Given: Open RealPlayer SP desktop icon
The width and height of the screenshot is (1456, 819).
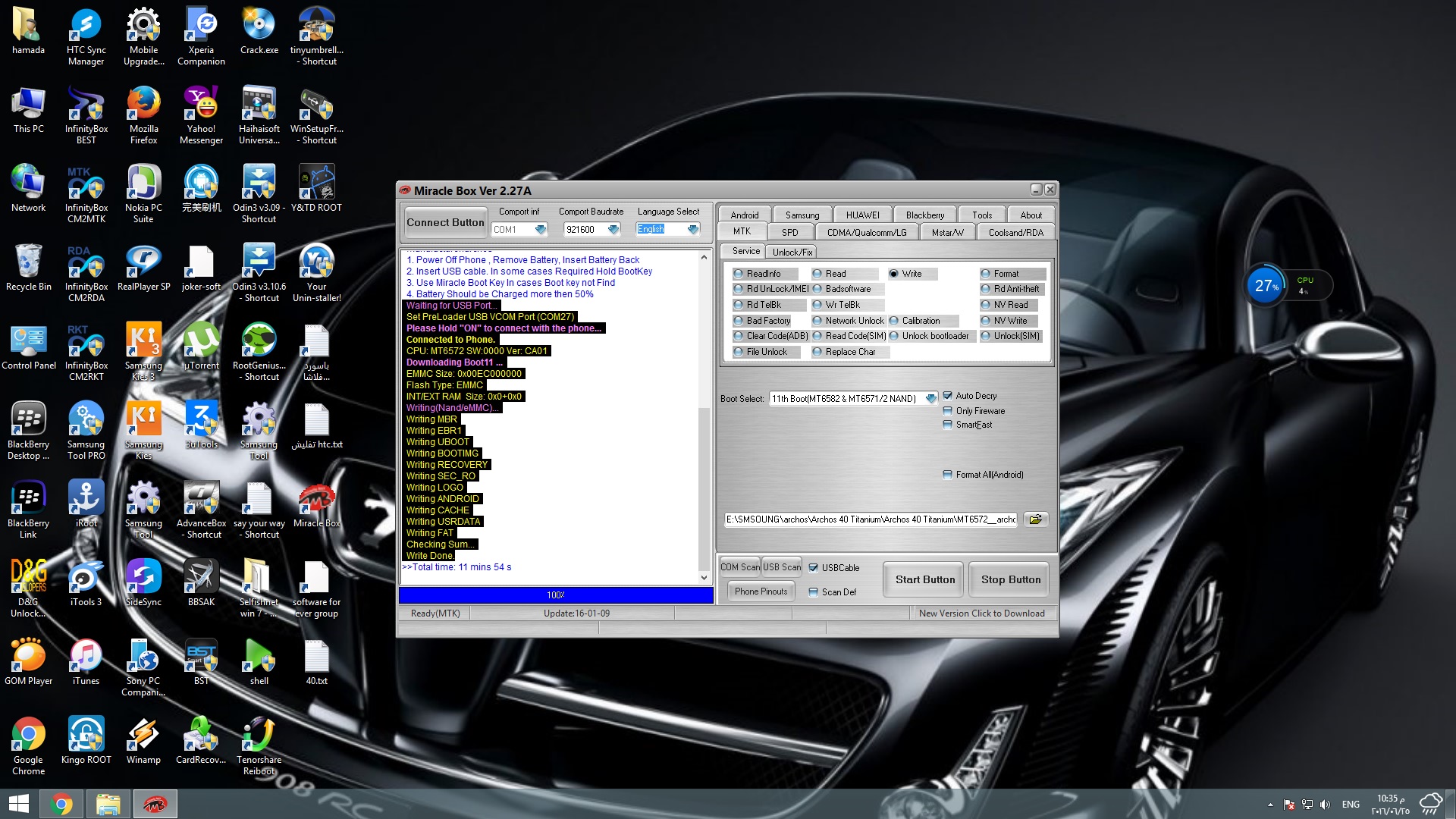Looking at the screenshot, I should (x=143, y=268).
